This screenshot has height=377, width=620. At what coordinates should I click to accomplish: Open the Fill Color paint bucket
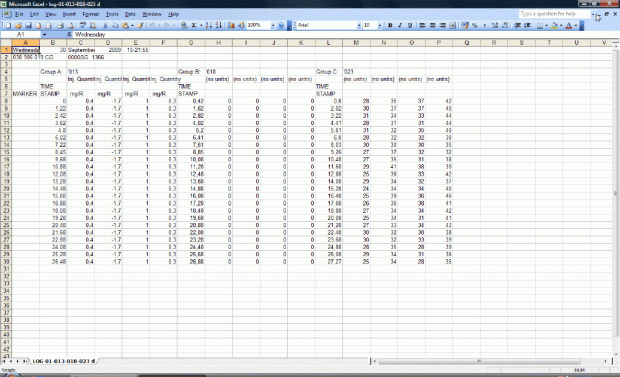point(554,25)
